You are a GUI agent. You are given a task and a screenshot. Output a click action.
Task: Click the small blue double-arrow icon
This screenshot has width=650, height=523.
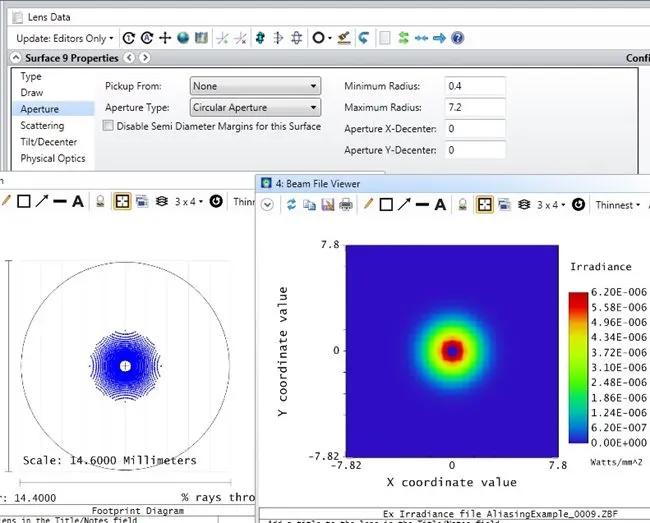[421, 39]
